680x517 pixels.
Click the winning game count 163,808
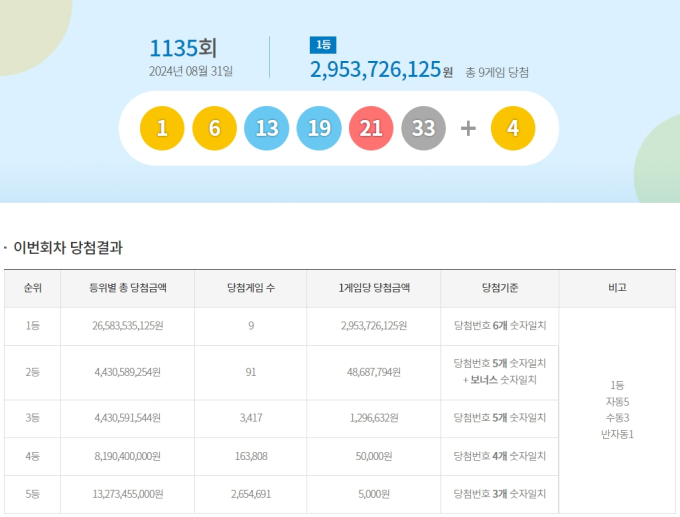coord(251,456)
